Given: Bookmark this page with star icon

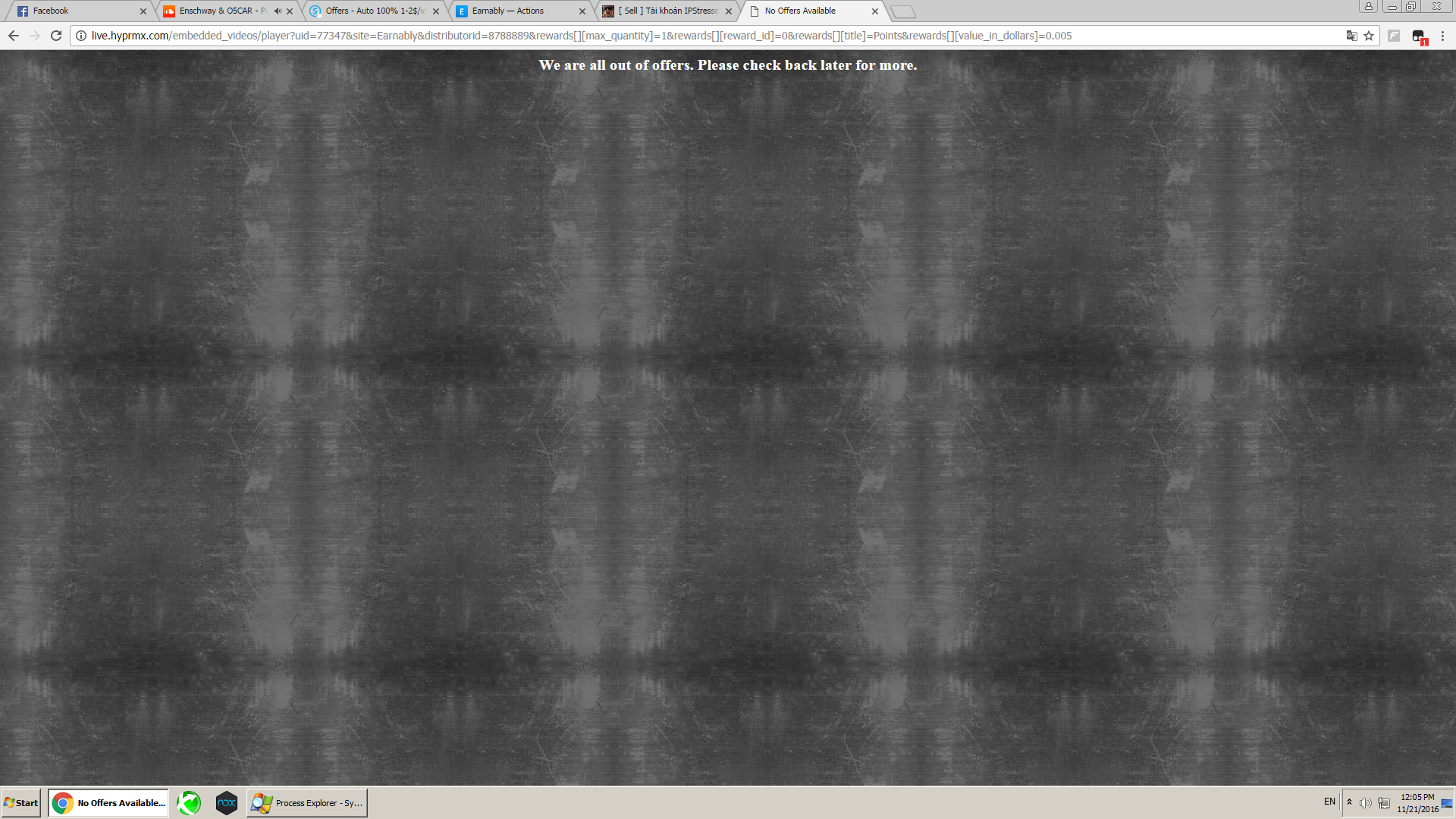Looking at the screenshot, I should click(x=1369, y=36).
